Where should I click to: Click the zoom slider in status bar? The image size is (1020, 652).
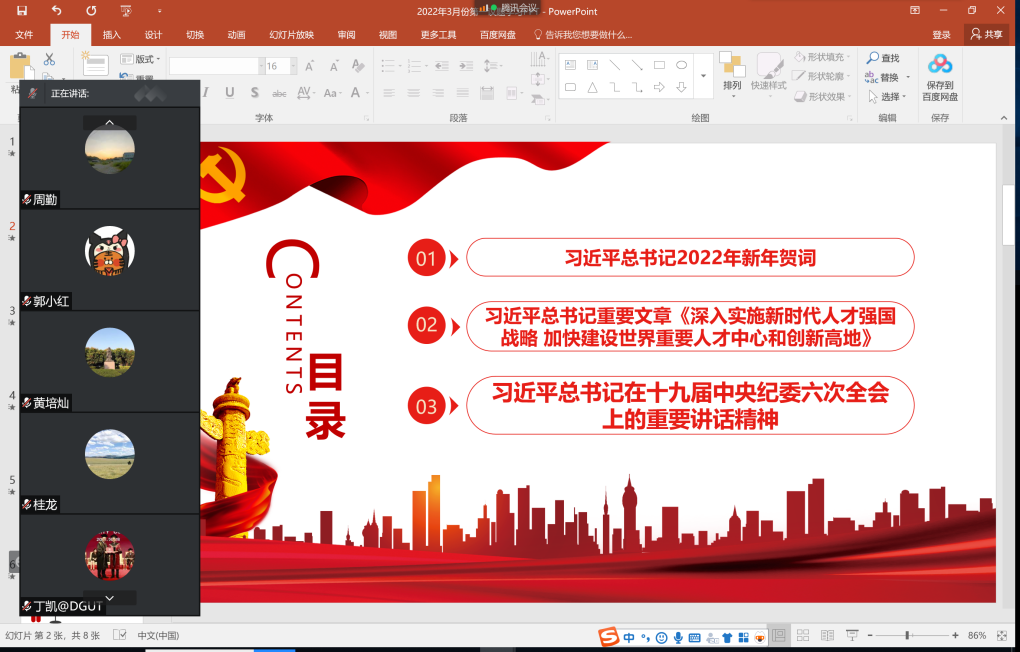click(907, 636)
